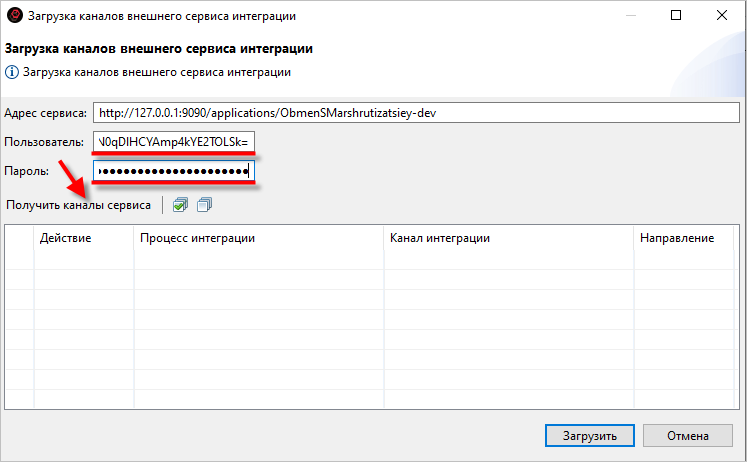The image size is (747, 462).
Task: Click the blue info icon
Action: click(x=12, y=72)
